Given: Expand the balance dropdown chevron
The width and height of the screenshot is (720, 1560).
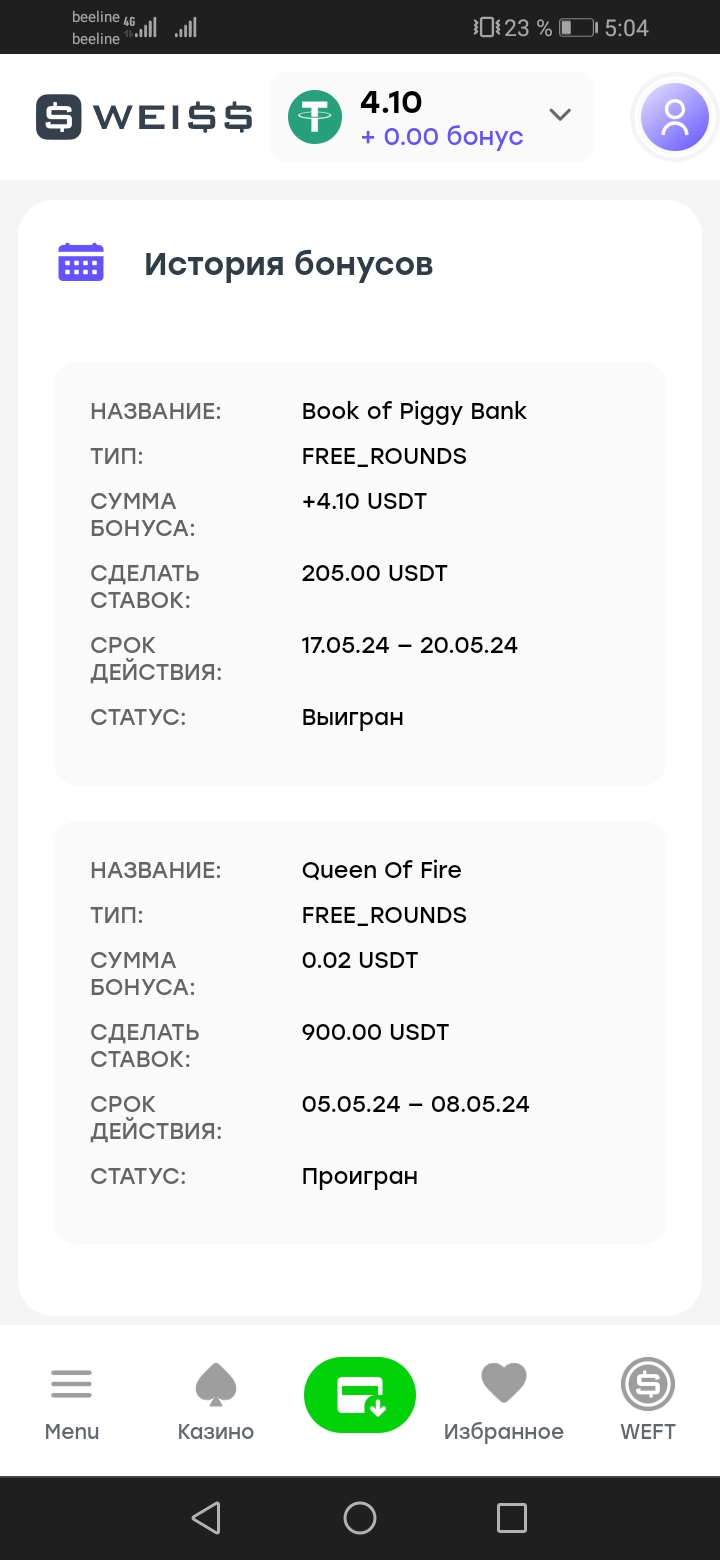Looking at the screenshot, I should [x=560, y=115].
